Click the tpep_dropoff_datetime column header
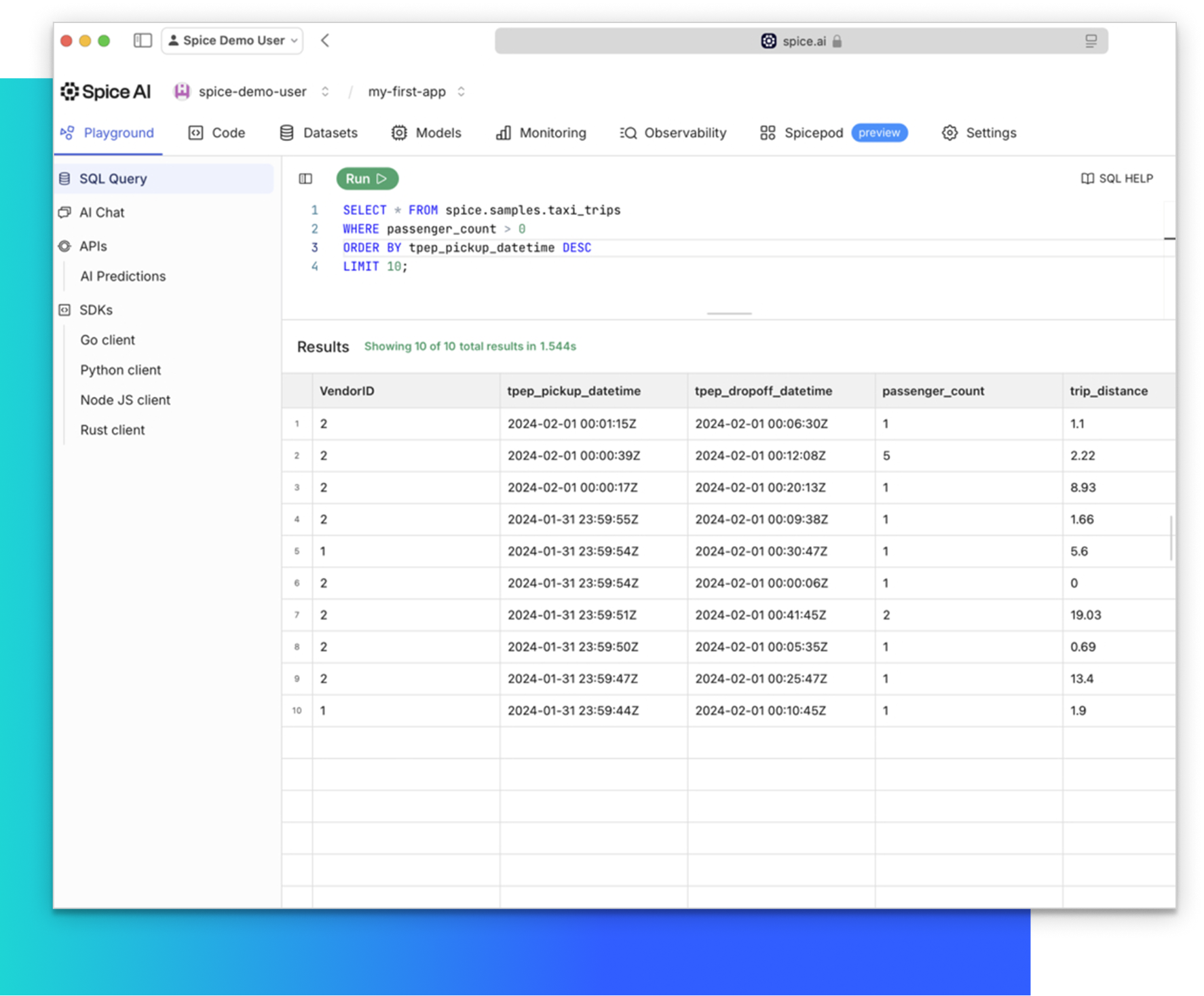 point(781,391)
